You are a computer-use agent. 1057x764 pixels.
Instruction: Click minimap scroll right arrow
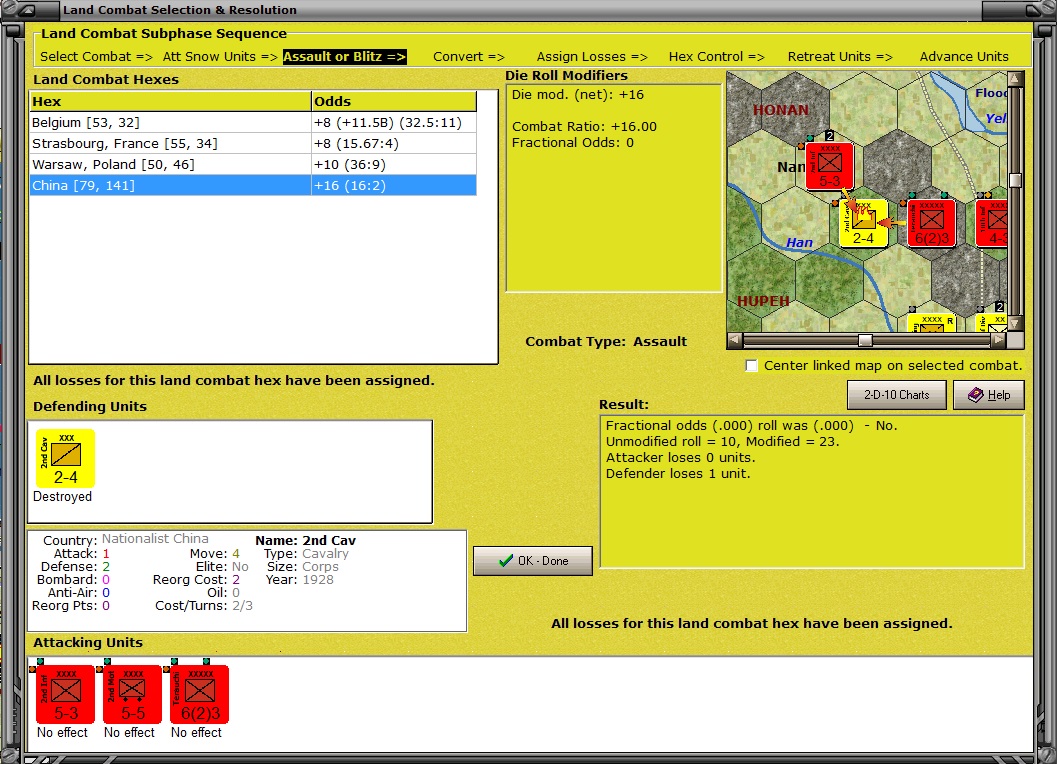pyautogui.click(x=998, y=341)
